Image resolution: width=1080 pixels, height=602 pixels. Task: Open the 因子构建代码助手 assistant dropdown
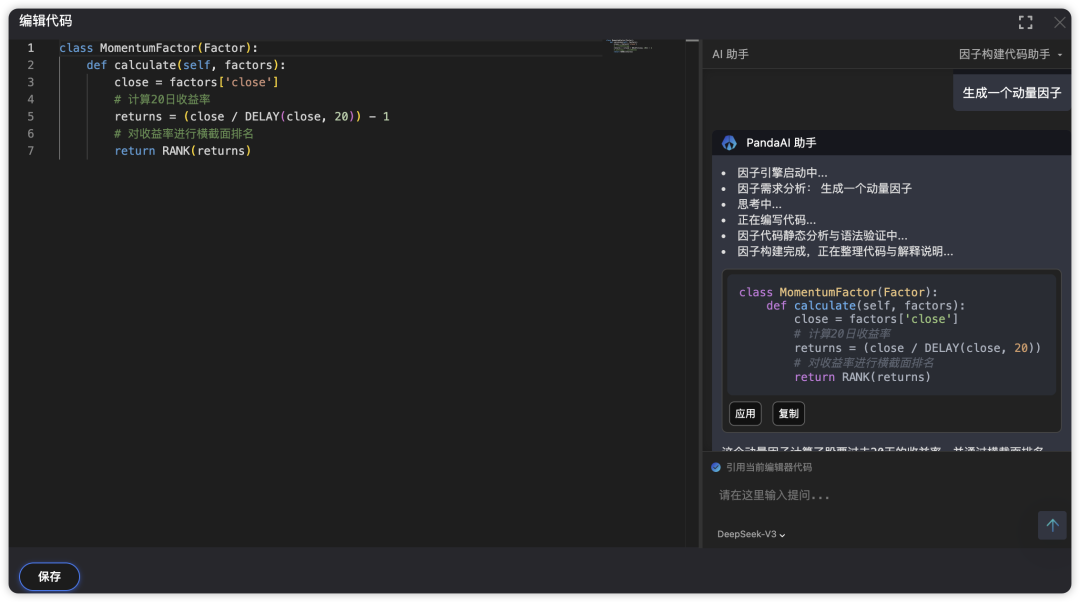(x=1010, y=54)
